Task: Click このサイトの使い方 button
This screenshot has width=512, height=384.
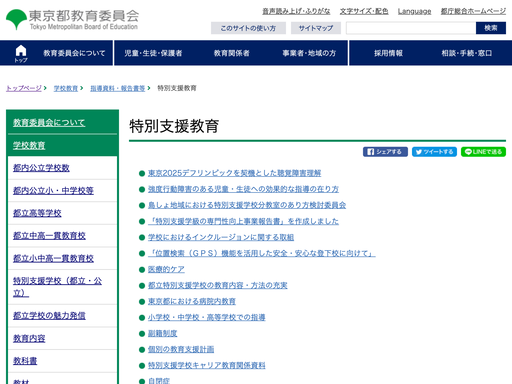Action: pyautogui.click(x=248, y=28)
